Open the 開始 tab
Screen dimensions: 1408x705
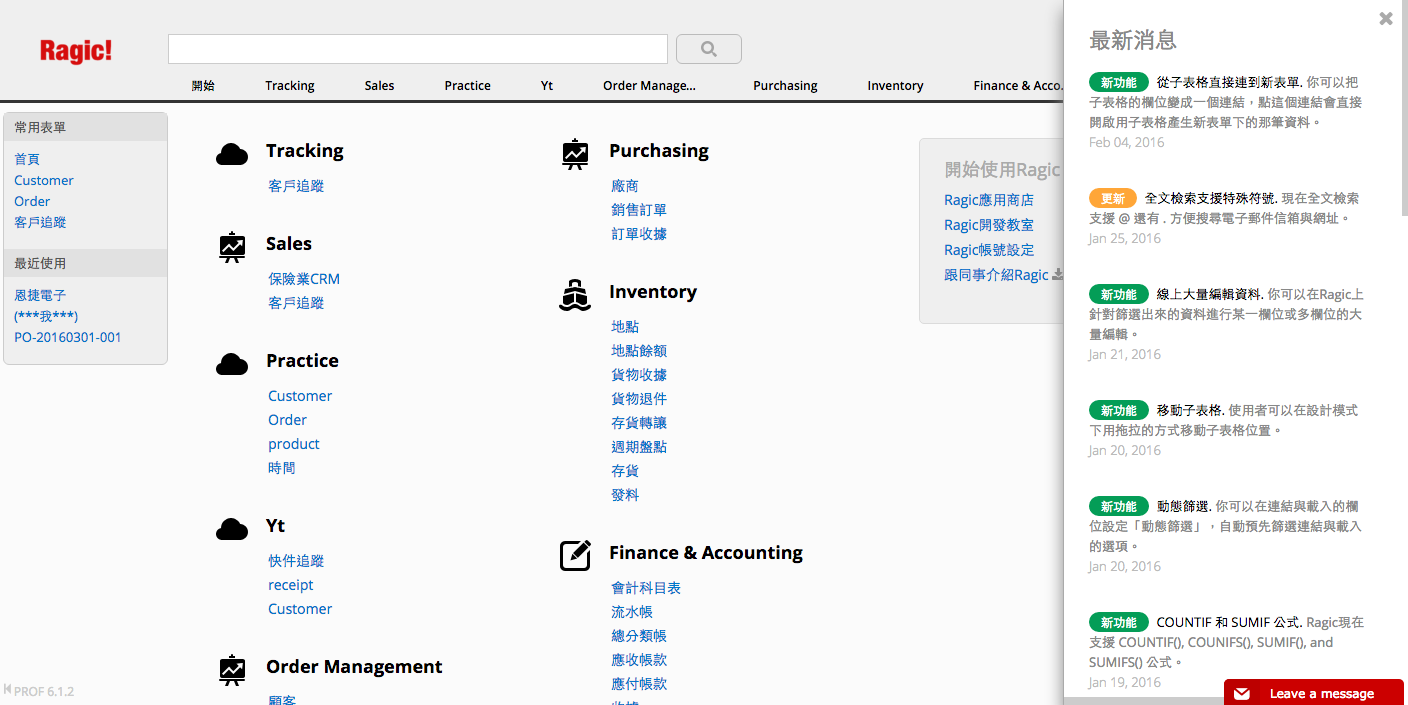point(203,86)
